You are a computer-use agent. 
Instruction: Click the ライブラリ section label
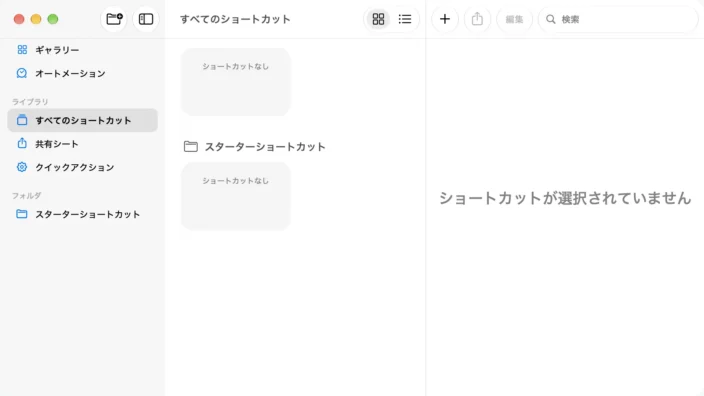30,101
